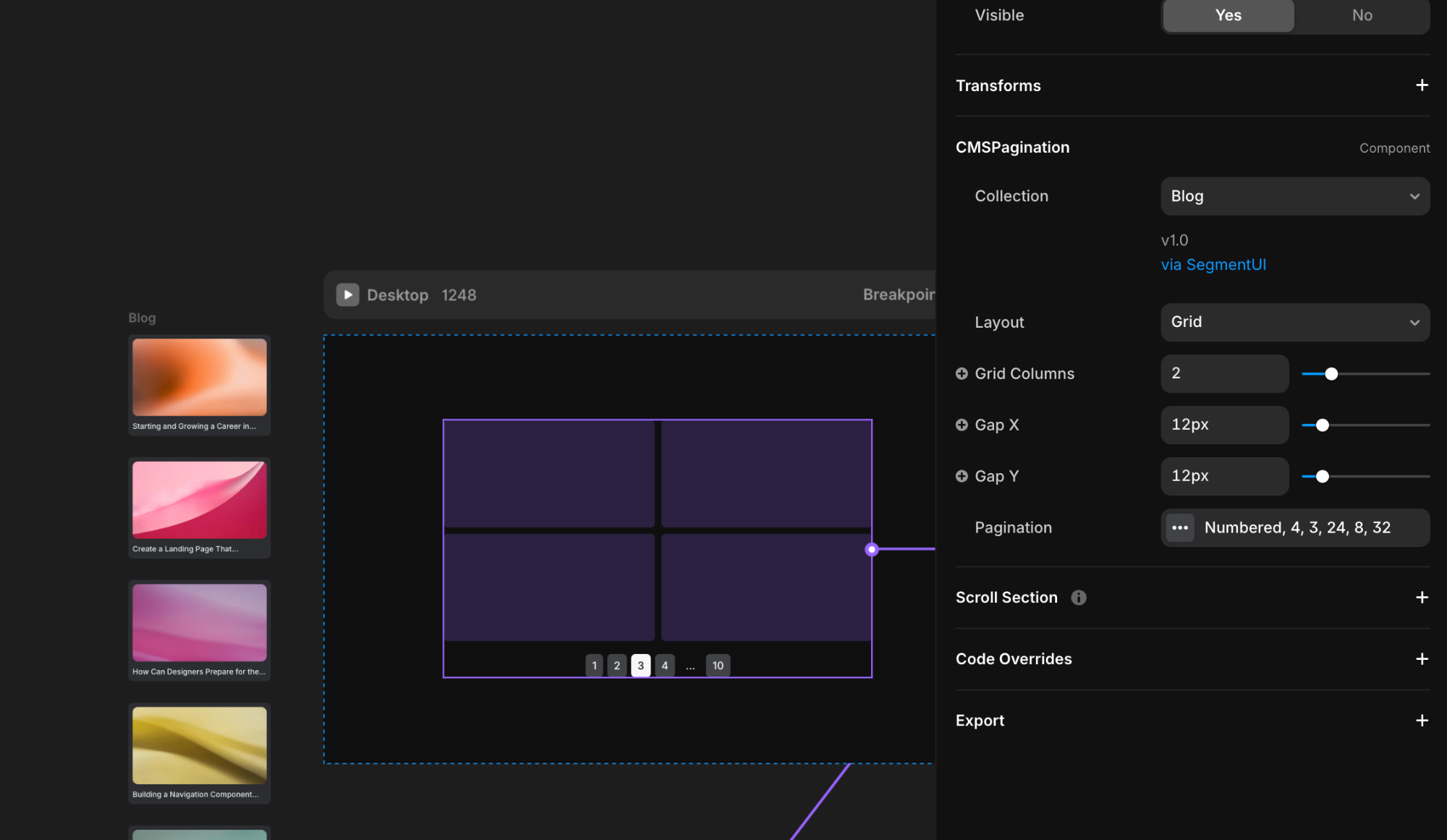Viewport: 1447px width, 840px height.
Task: Select the Create a Landing Page thumbnail
Action: pos(200,500)
